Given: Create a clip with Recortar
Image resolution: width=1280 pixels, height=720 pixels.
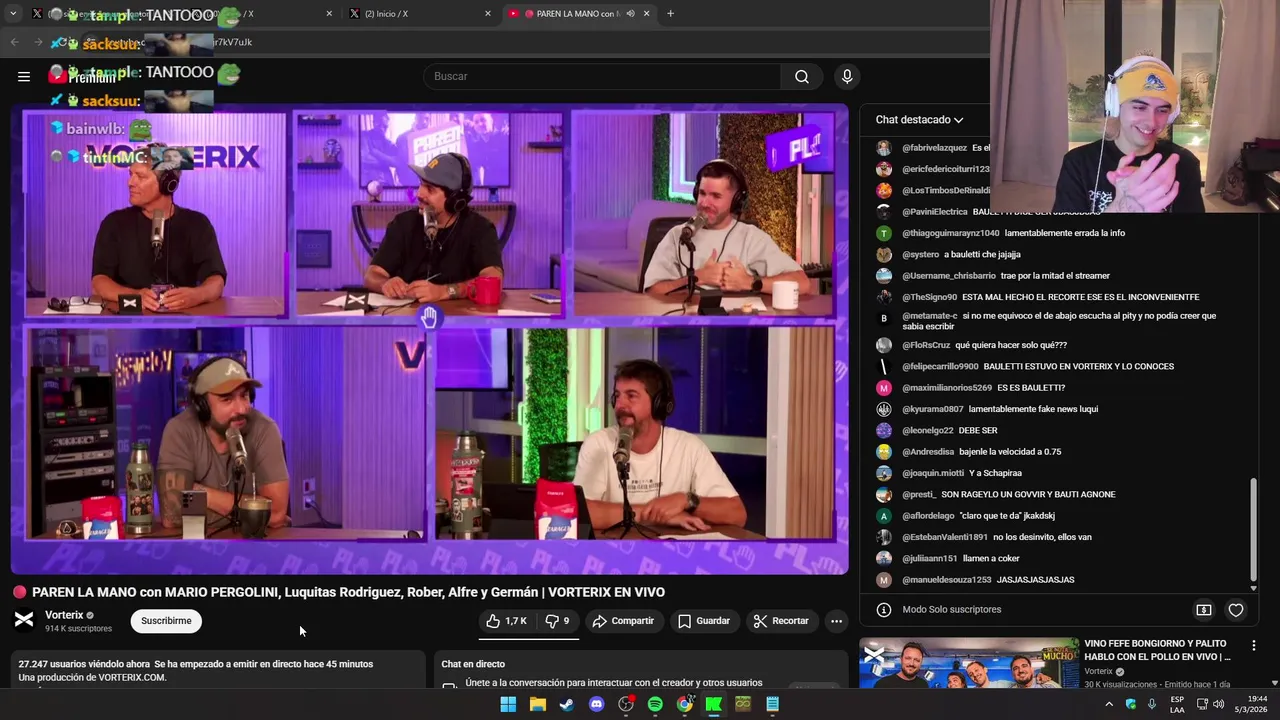Looking at the screenshot, I should click(781, 621).
